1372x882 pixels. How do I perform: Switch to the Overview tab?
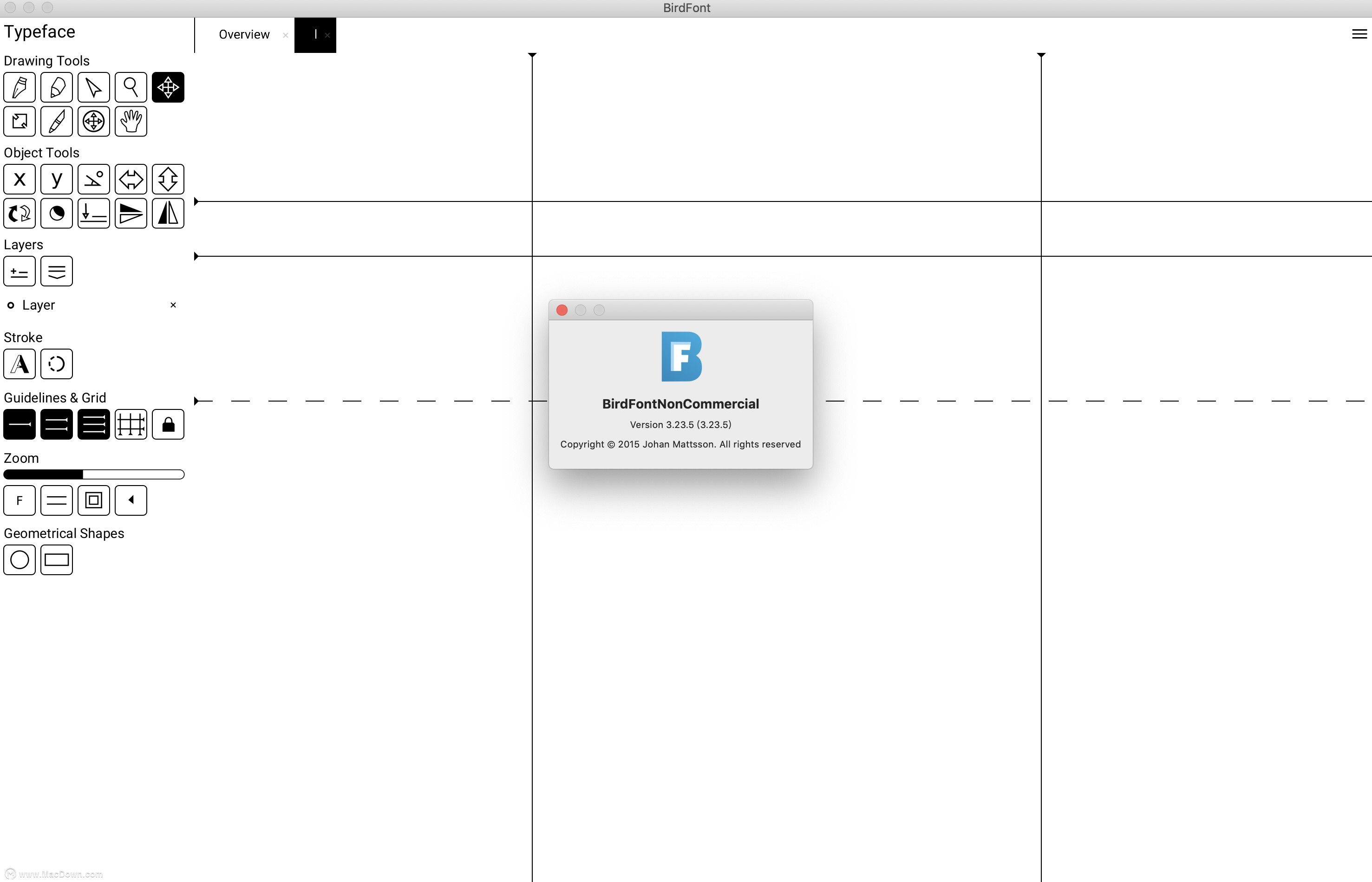point(244,34)
